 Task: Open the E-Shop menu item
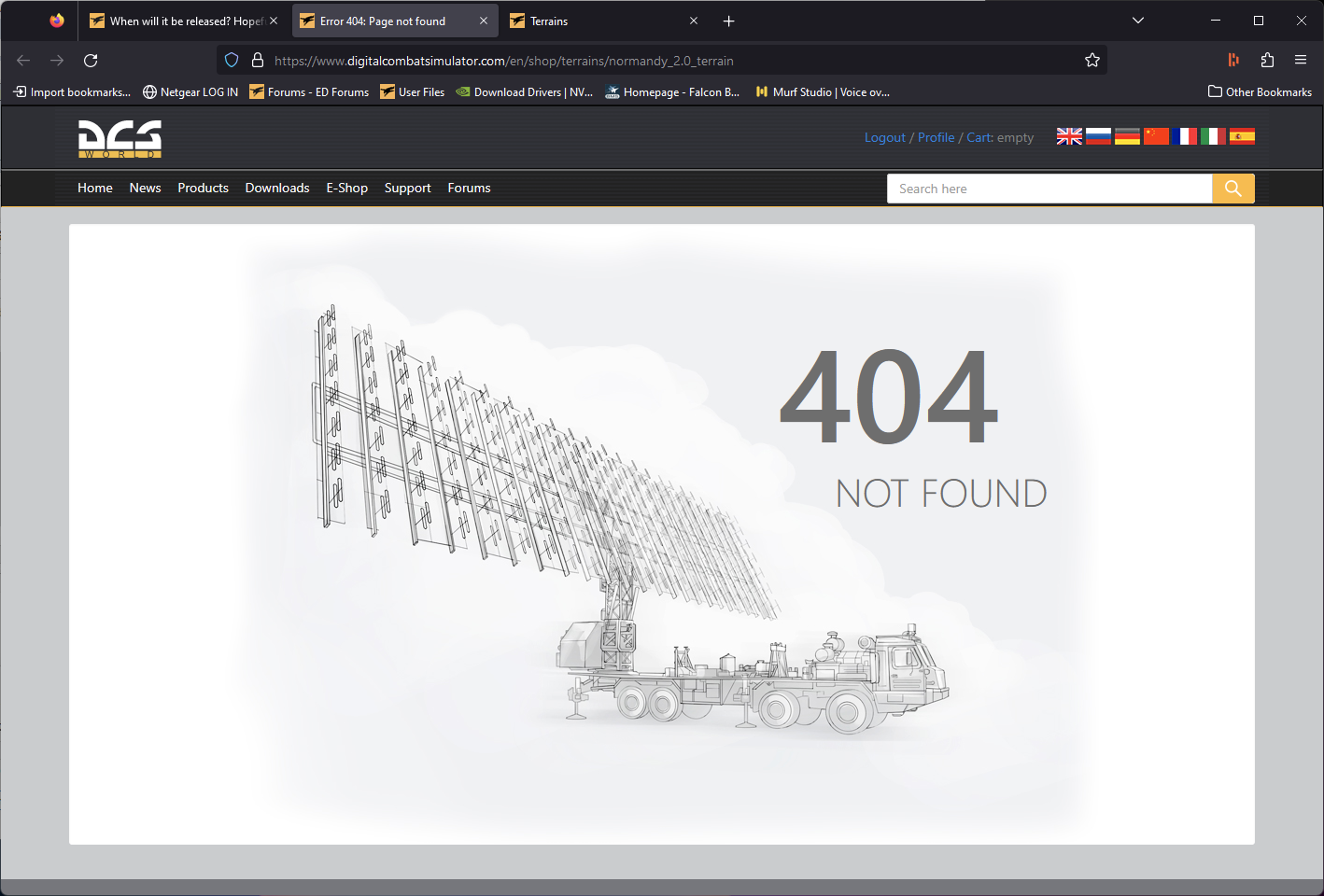(346, 188)
